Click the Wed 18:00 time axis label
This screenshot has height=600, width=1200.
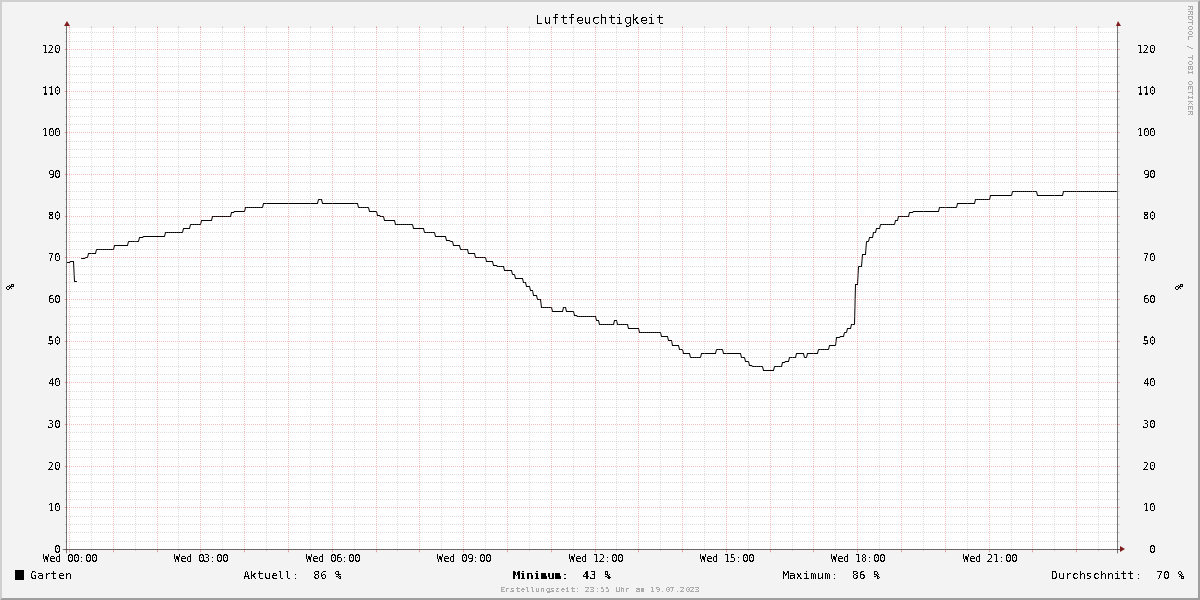859,558
